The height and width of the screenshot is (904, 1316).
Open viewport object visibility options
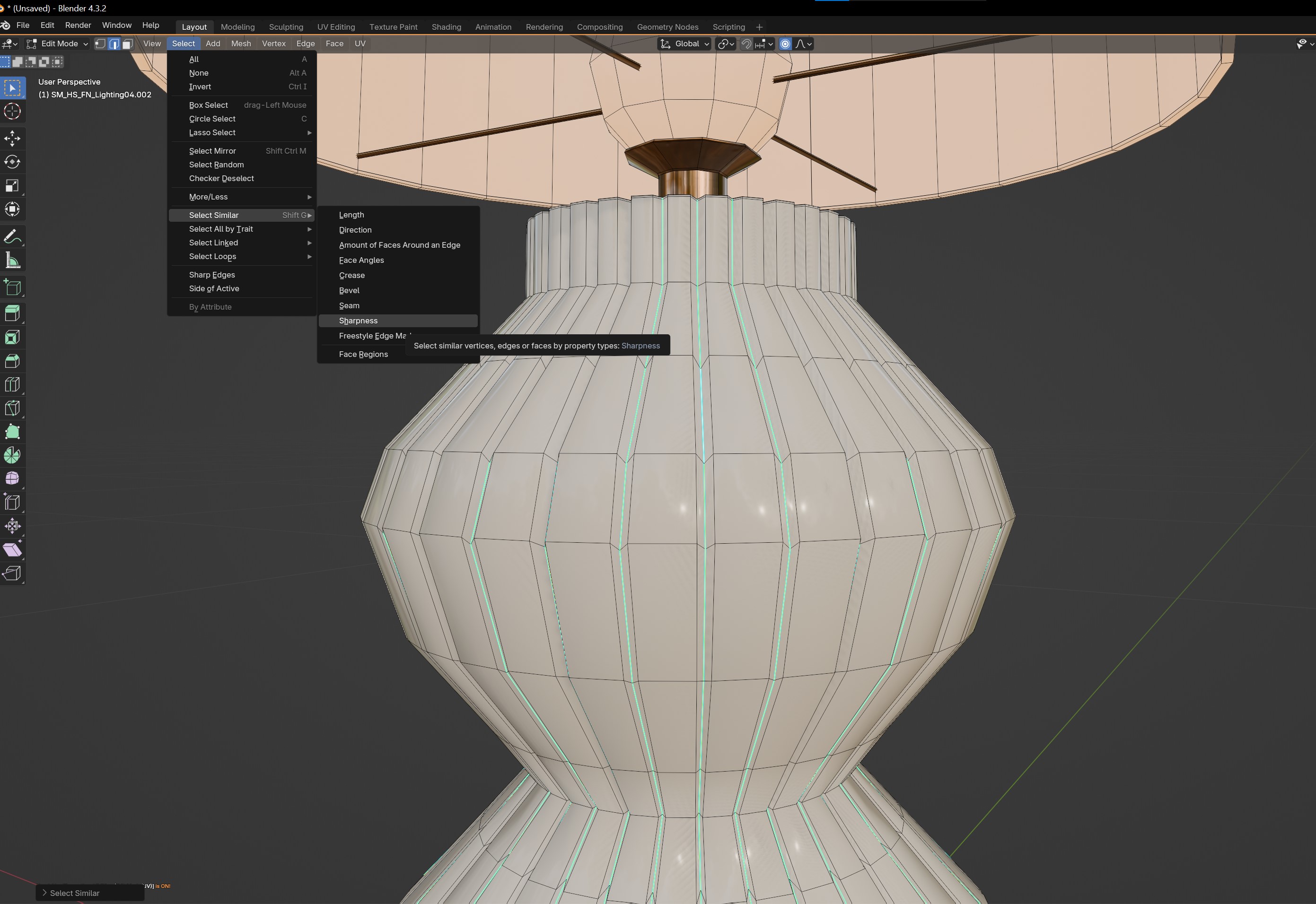[1305, 43]
